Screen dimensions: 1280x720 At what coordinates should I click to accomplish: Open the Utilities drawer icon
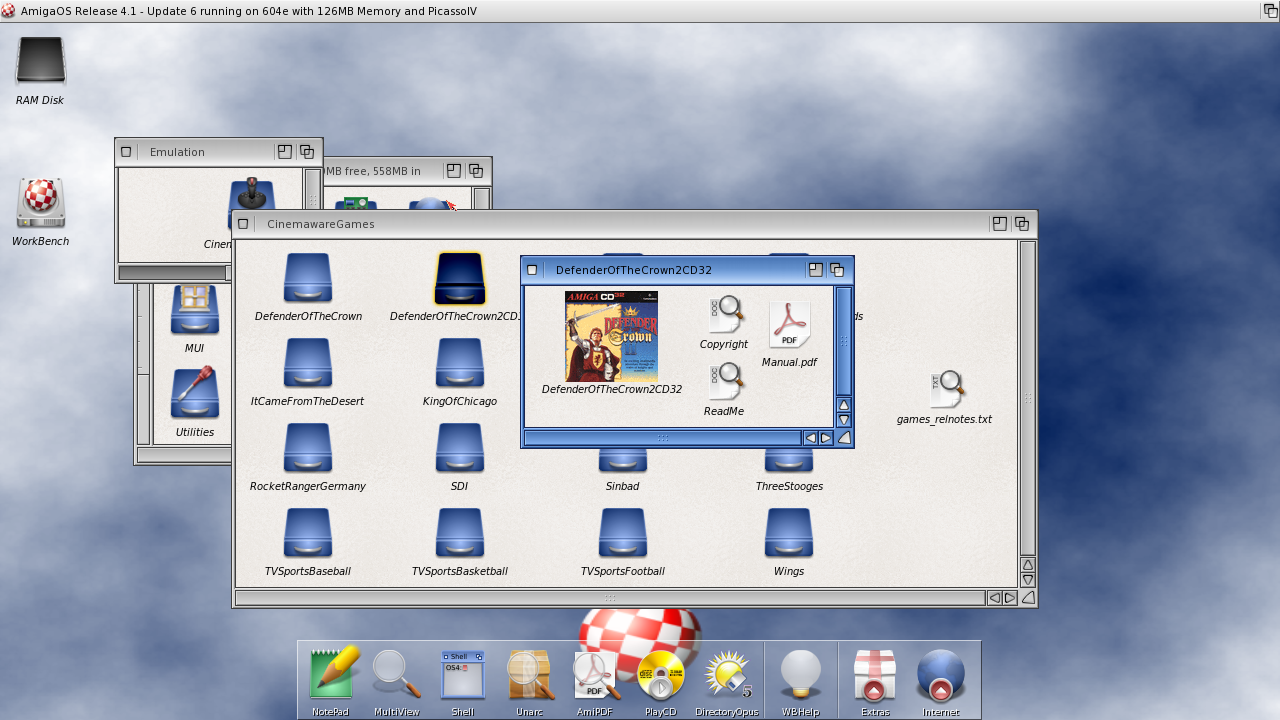195,393
